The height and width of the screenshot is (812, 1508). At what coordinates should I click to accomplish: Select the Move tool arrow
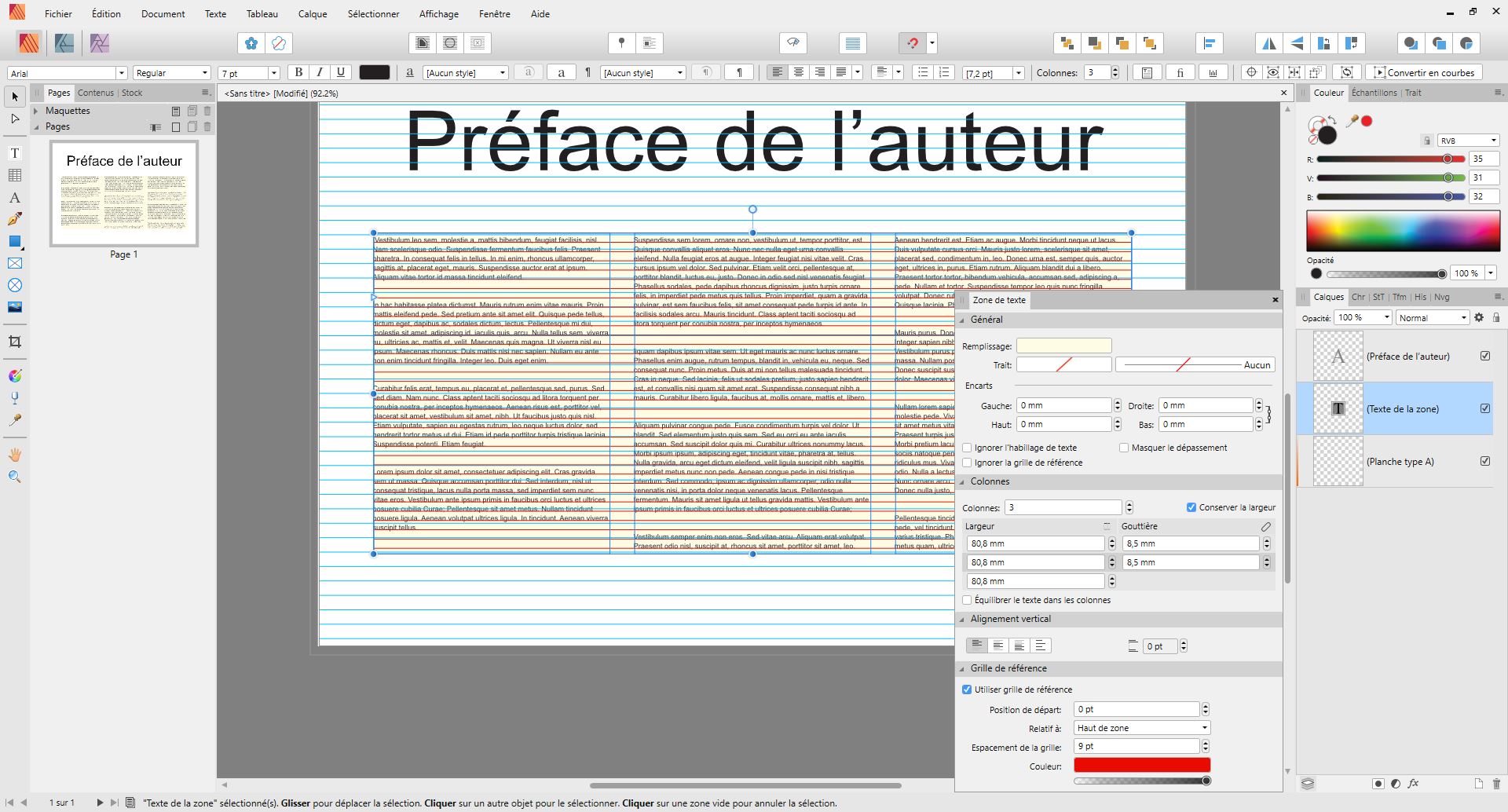pos(15,97)
